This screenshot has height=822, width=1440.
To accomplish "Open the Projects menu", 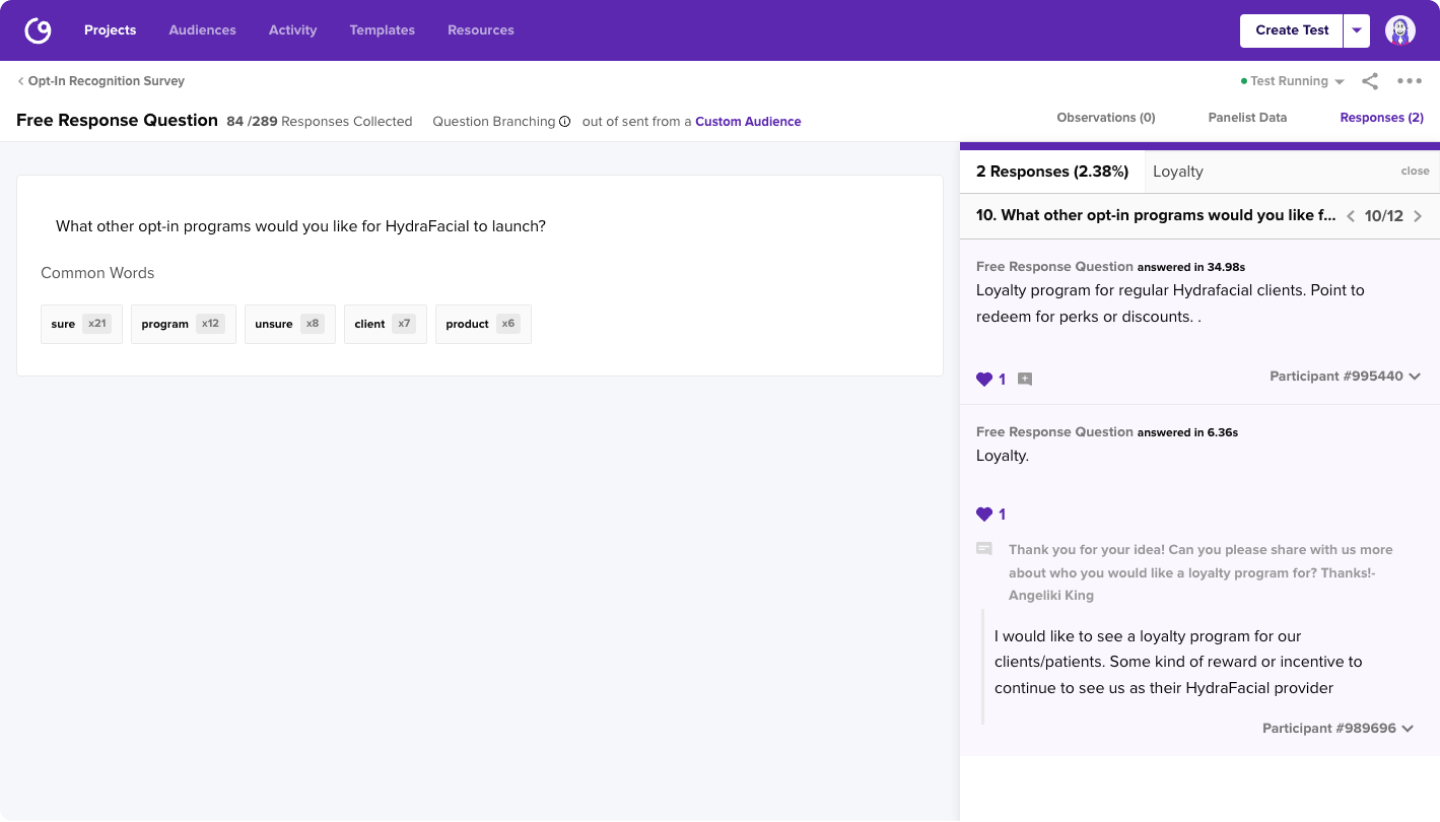I will click(110, 30).
